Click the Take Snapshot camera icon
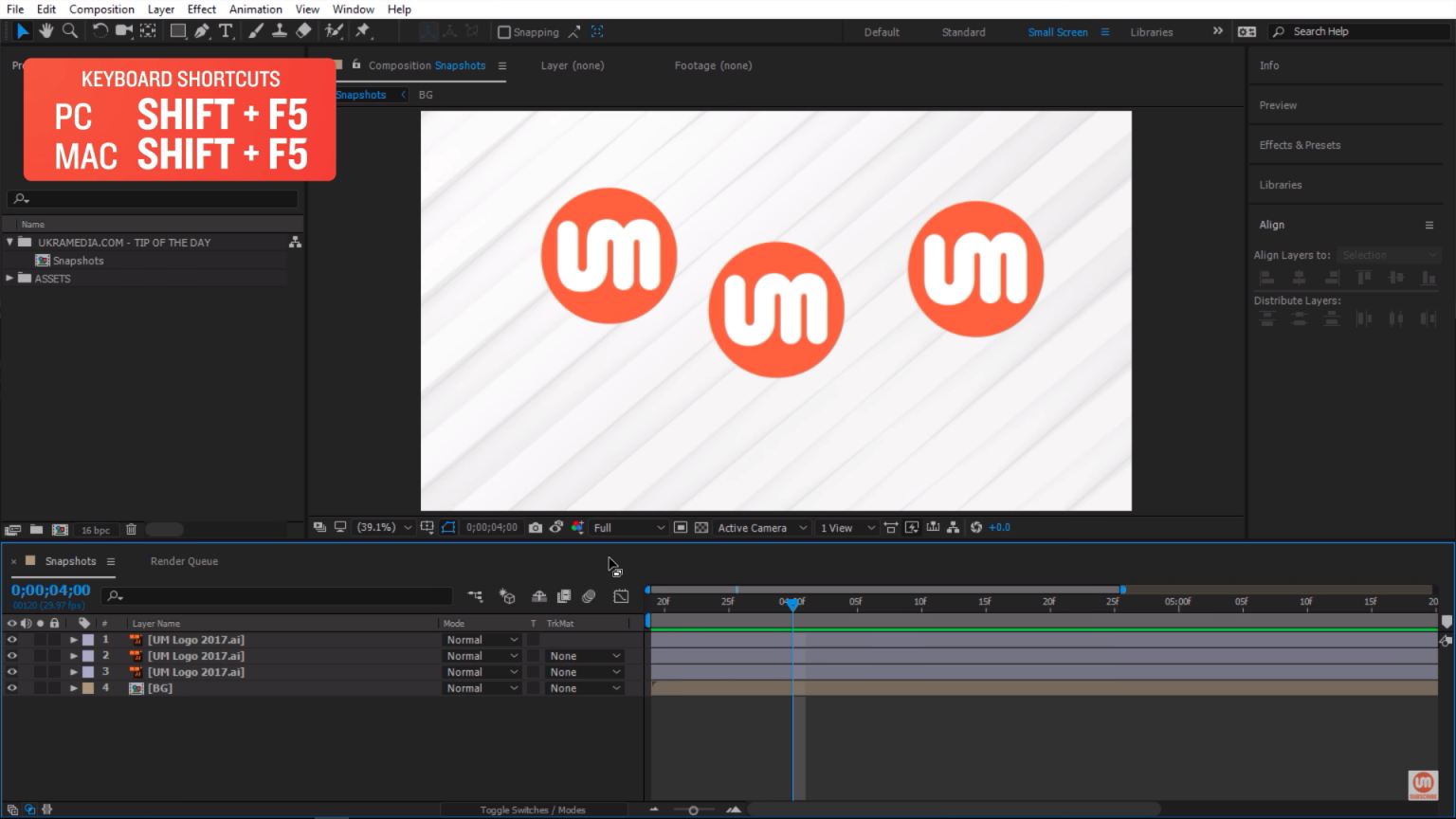 coord(536,528)
